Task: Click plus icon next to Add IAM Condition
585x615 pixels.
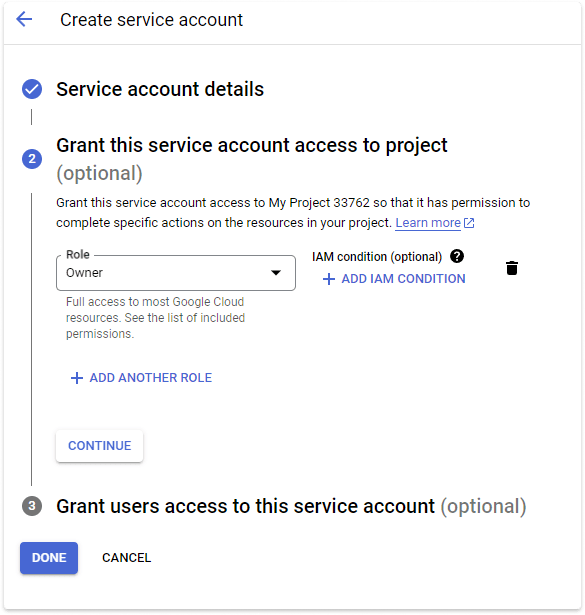Action: point(329,279)
